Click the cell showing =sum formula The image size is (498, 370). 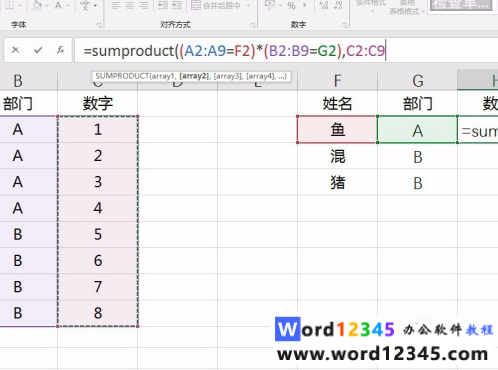pos(478,131)
